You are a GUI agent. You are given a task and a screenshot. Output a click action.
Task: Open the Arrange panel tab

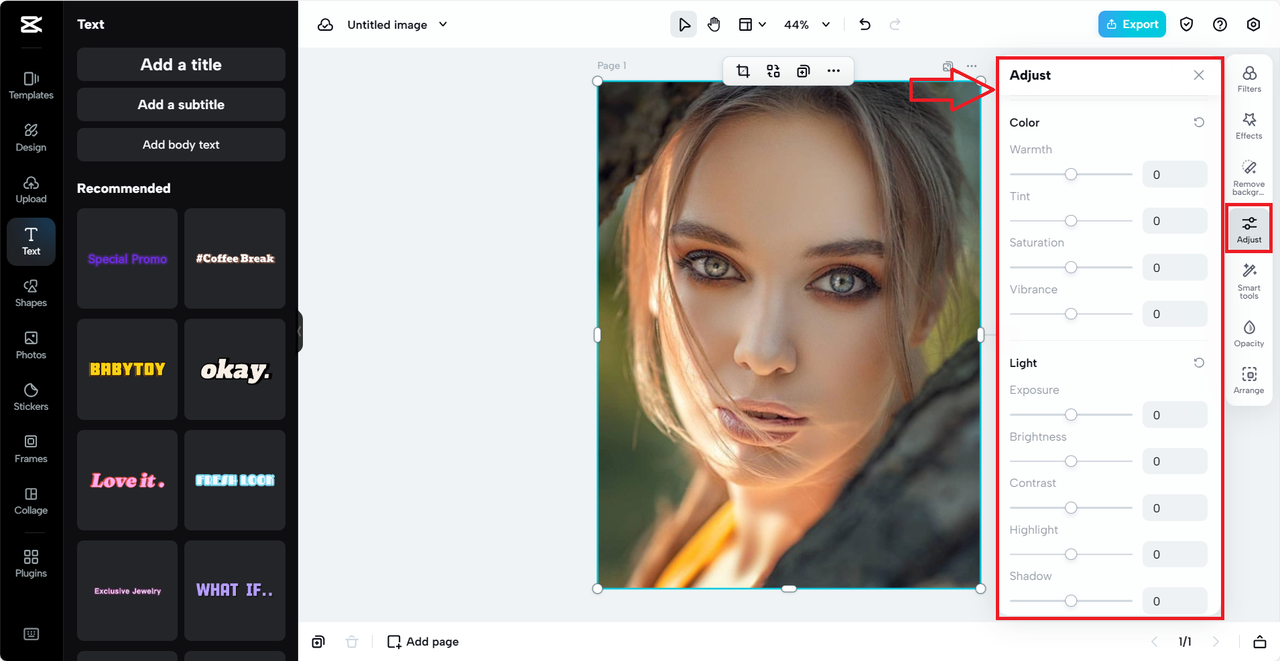point(1249,381)
